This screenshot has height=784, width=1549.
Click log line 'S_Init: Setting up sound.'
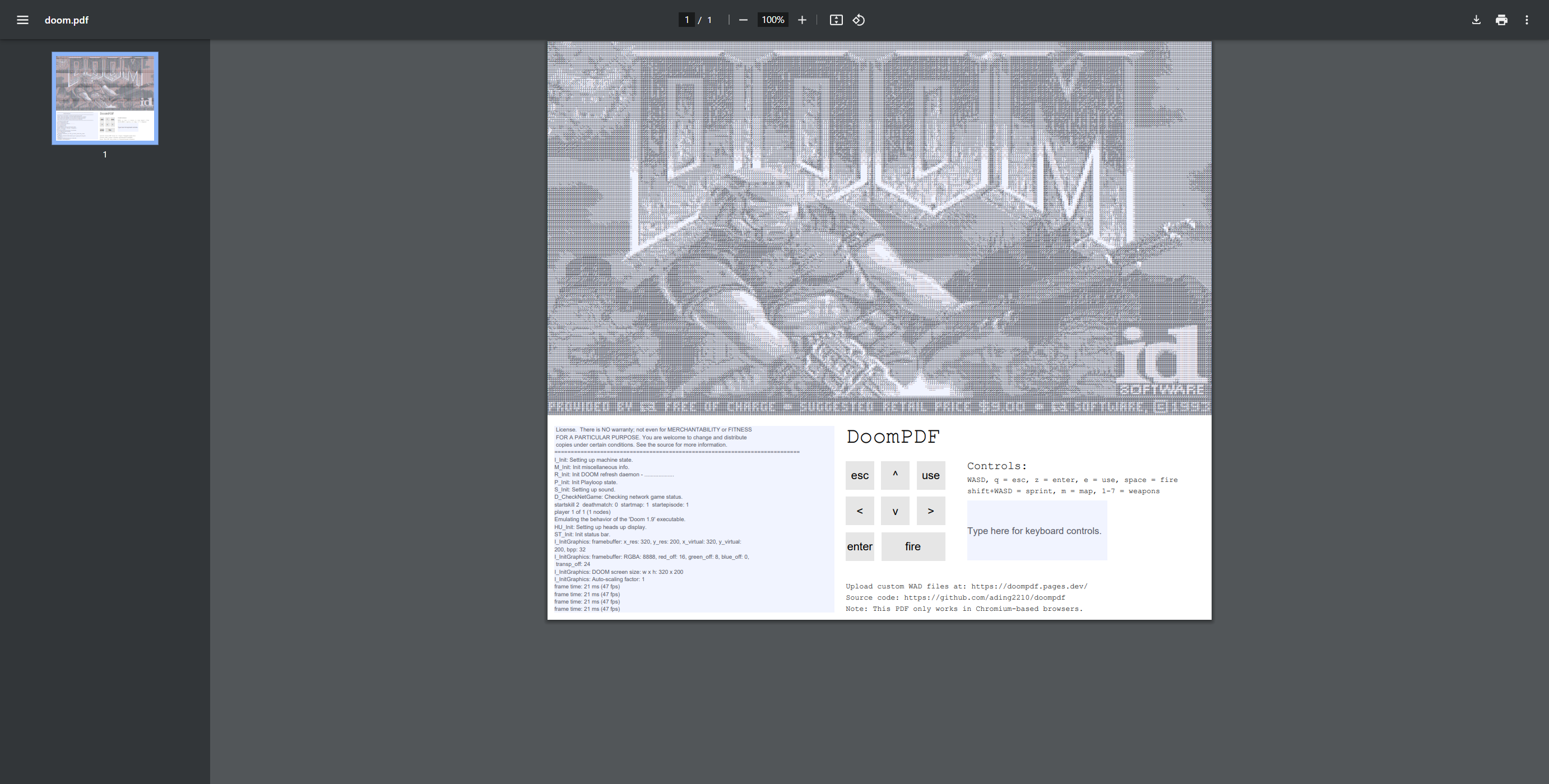point(585,489)
